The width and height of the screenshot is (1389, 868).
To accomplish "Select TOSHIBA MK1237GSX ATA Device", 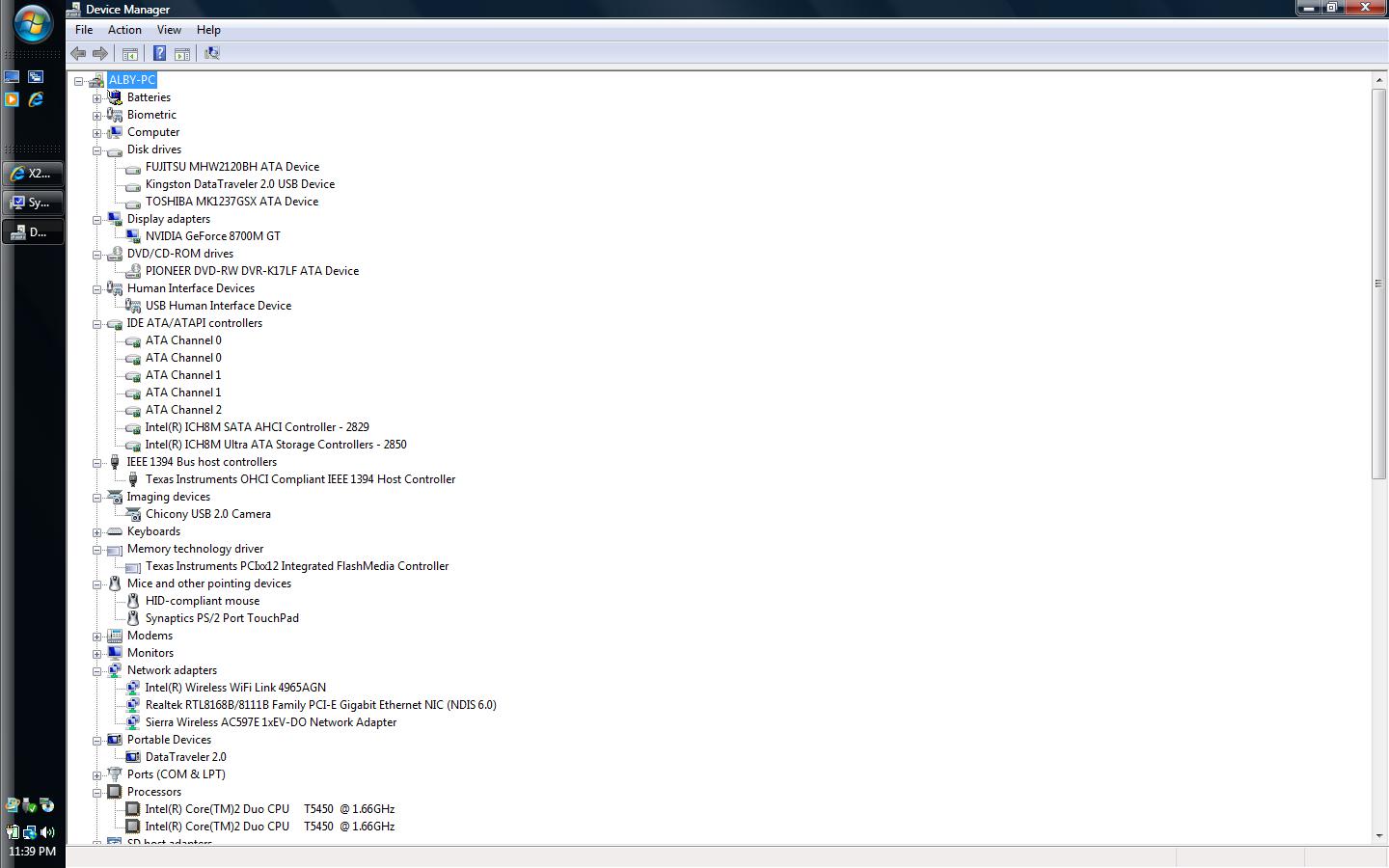I will [231, 202].
